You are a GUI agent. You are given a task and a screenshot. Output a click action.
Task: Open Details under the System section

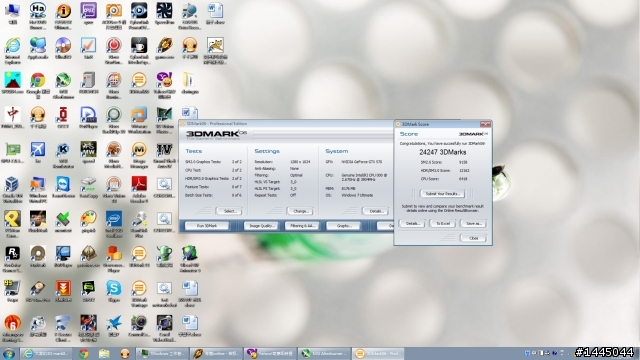pos(376,211)
